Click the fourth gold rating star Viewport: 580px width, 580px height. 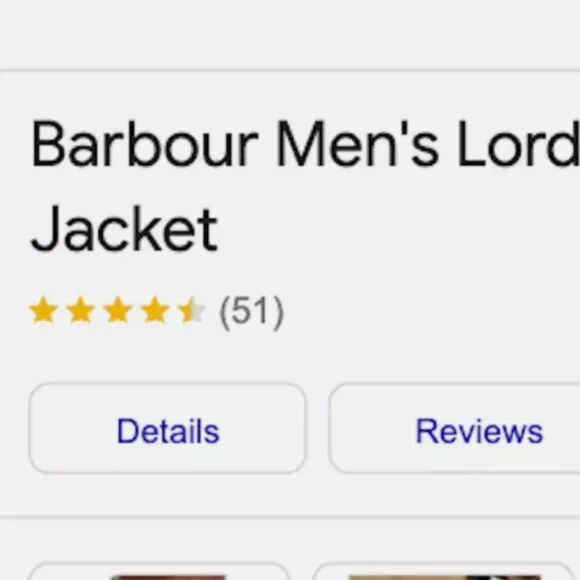pos(155,310)
